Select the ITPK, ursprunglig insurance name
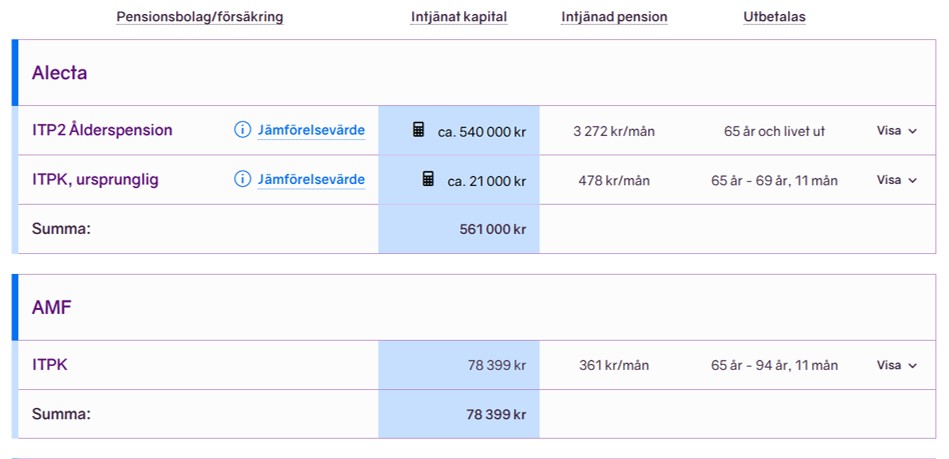 tap(96, 180)
